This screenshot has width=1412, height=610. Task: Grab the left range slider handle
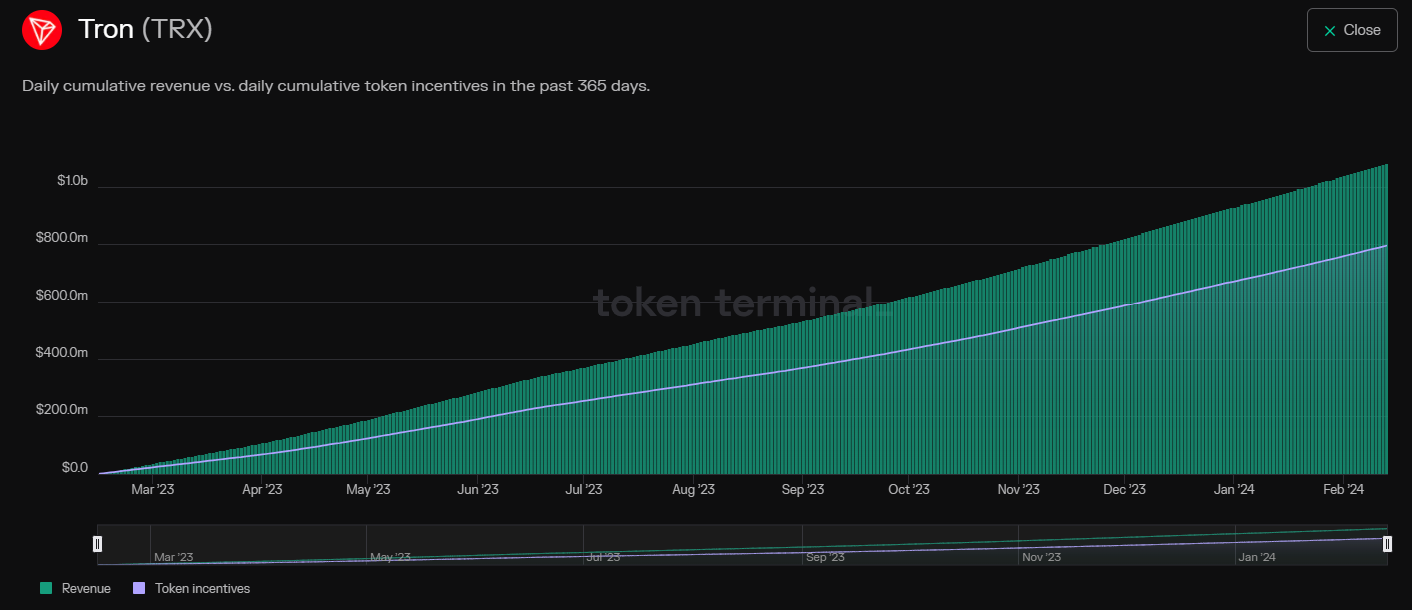[x=97, y=544]
